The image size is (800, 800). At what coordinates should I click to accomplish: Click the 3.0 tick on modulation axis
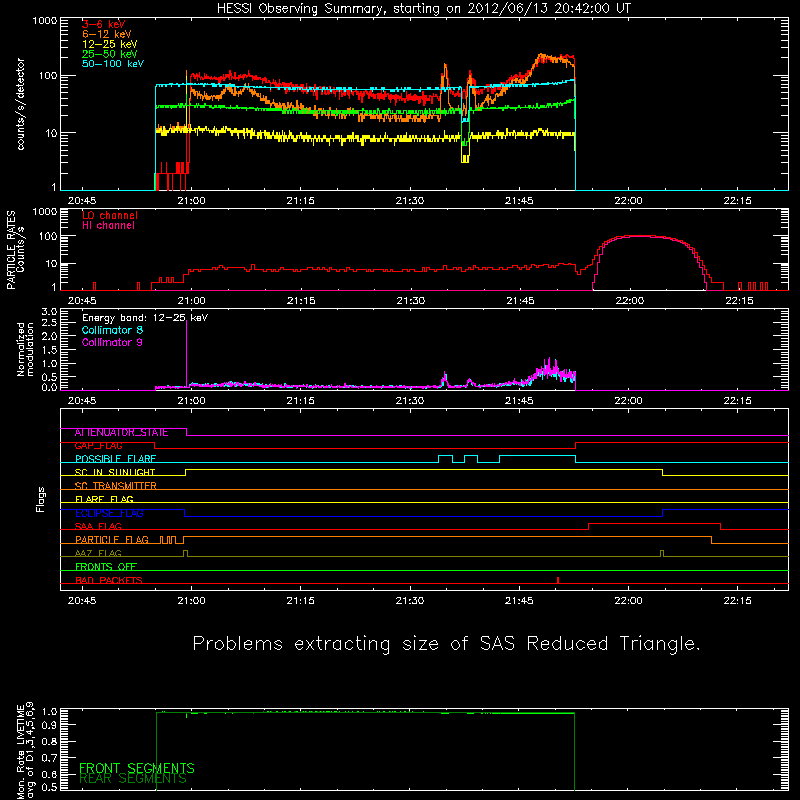pos(49,312)
